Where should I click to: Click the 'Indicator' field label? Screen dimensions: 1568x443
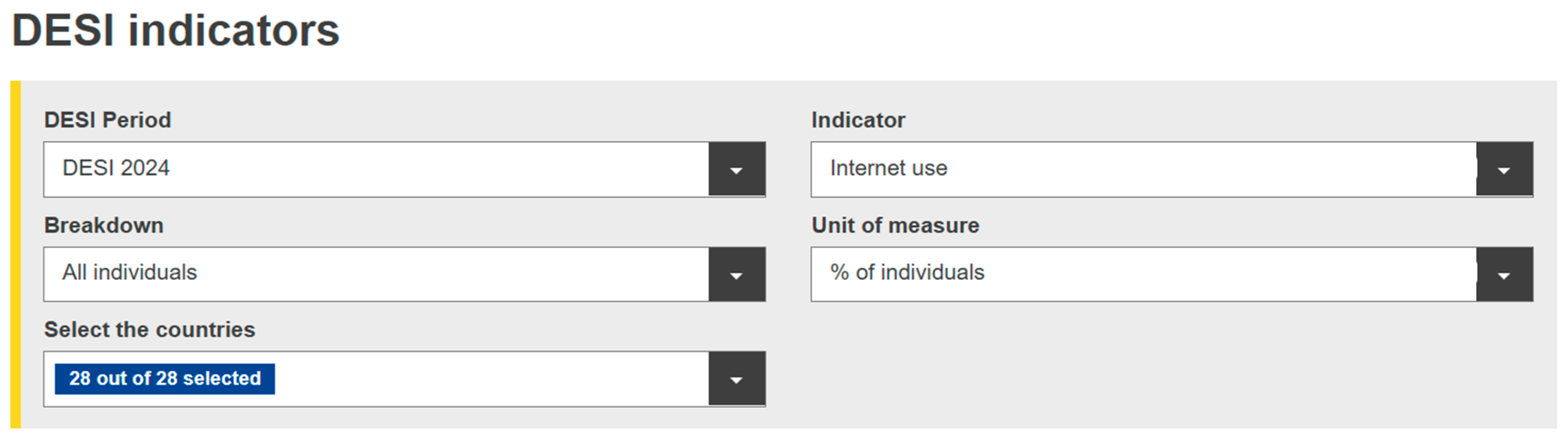pos(858,120)
